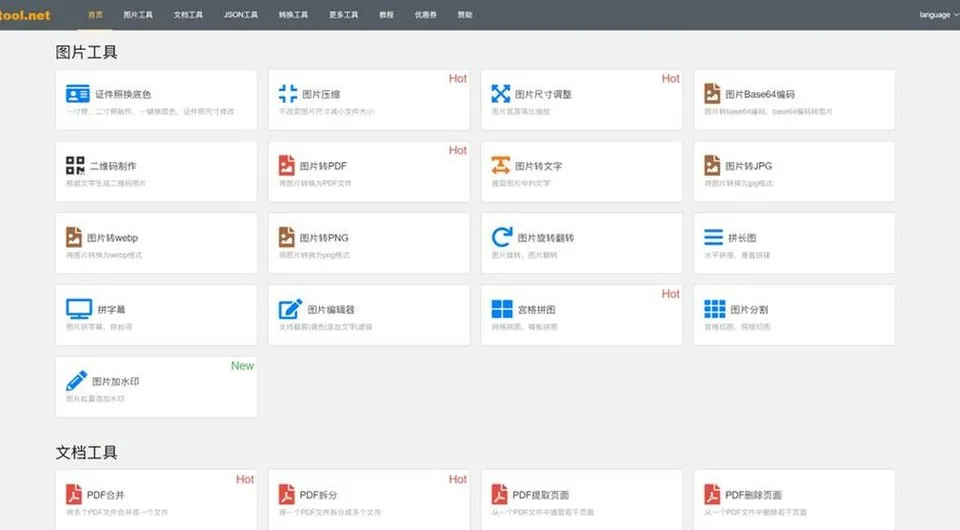960x530 pixels.
Task: Click the PDF删除页面 PDF icon
Action: pos(712,494)
